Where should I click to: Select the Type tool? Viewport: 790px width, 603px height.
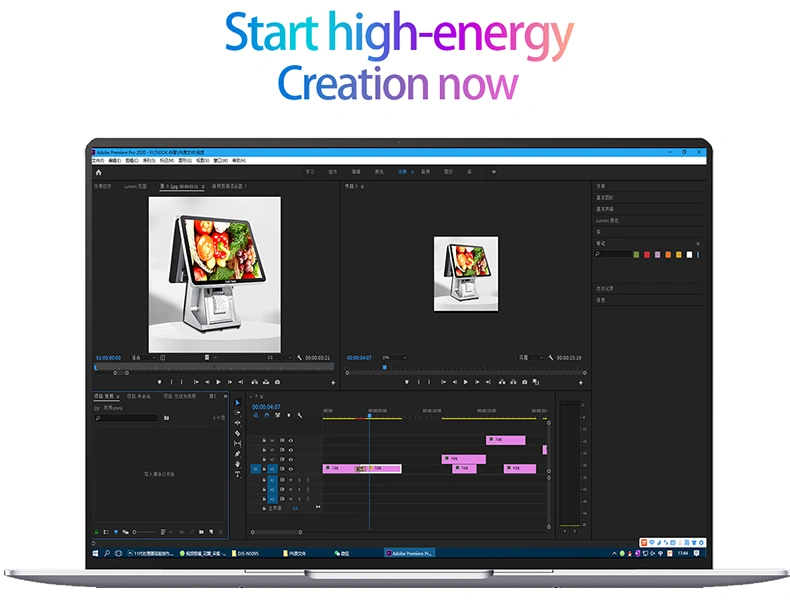tap(237, 474)
